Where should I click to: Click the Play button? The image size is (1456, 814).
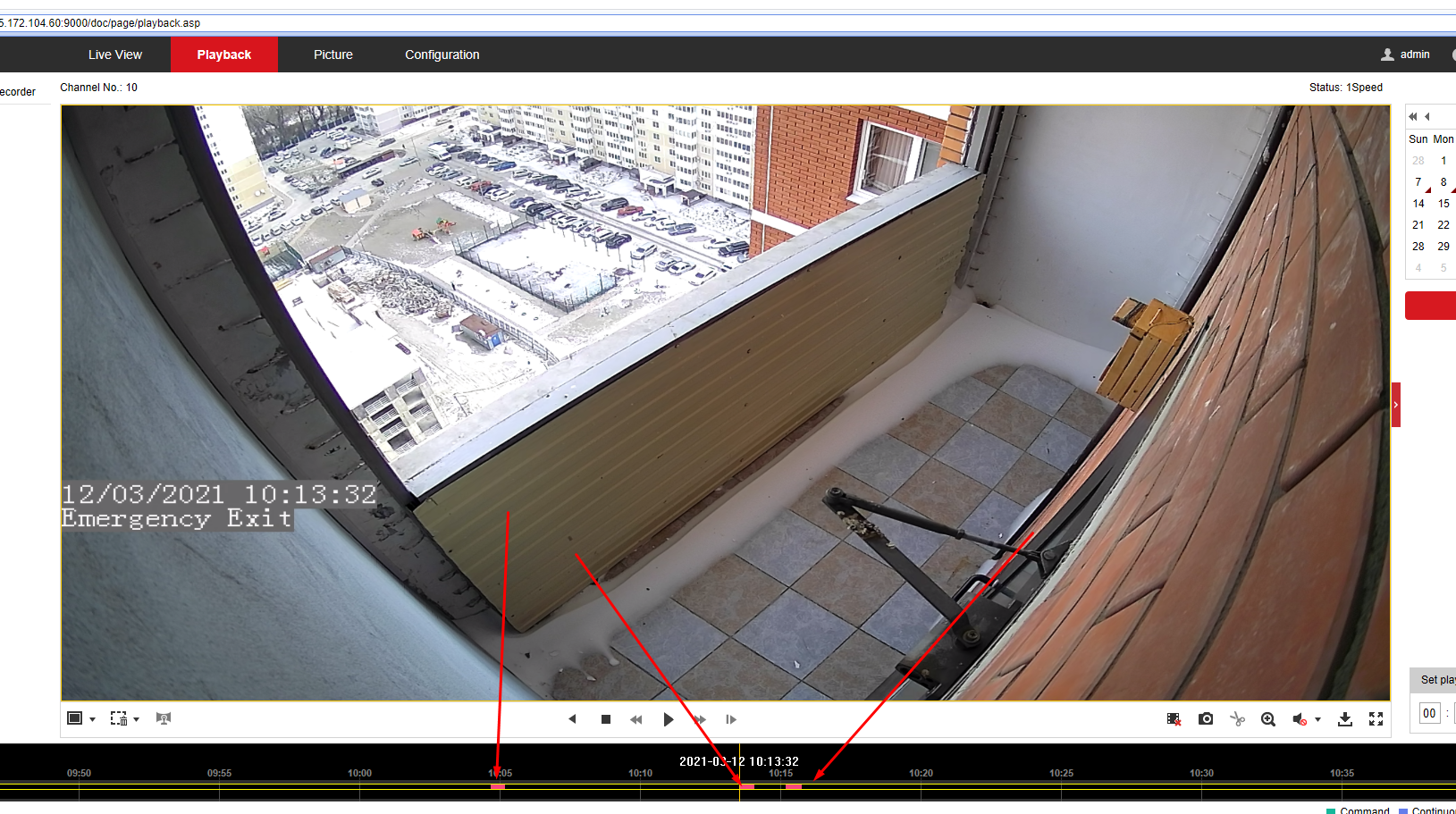coord(668,719)
